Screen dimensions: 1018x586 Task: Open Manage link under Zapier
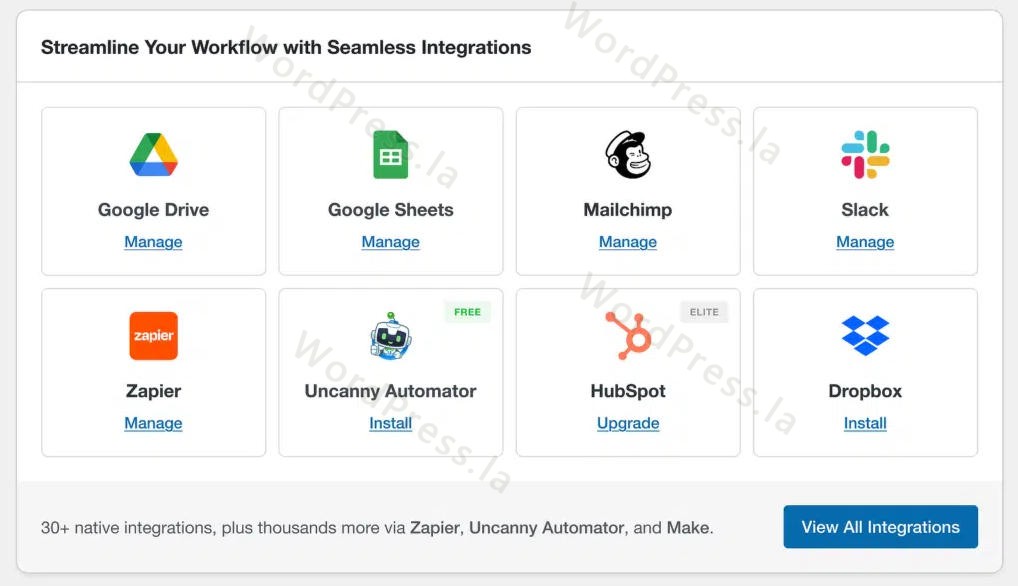[x=153, y=423]
